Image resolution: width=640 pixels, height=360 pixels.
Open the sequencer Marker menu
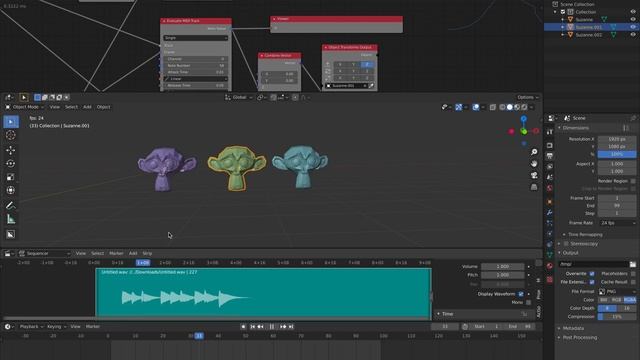tap(116, 253)
